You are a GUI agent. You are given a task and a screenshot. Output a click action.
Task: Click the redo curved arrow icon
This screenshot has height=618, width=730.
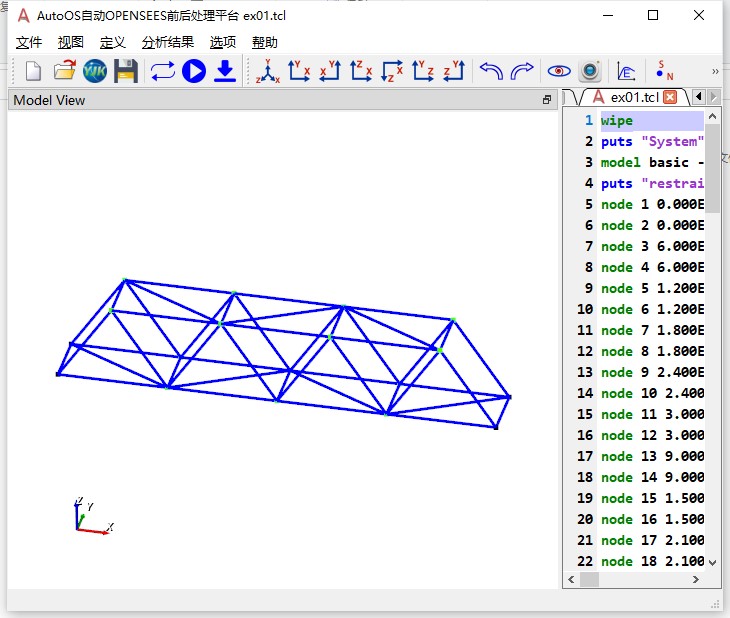[522, 71]
